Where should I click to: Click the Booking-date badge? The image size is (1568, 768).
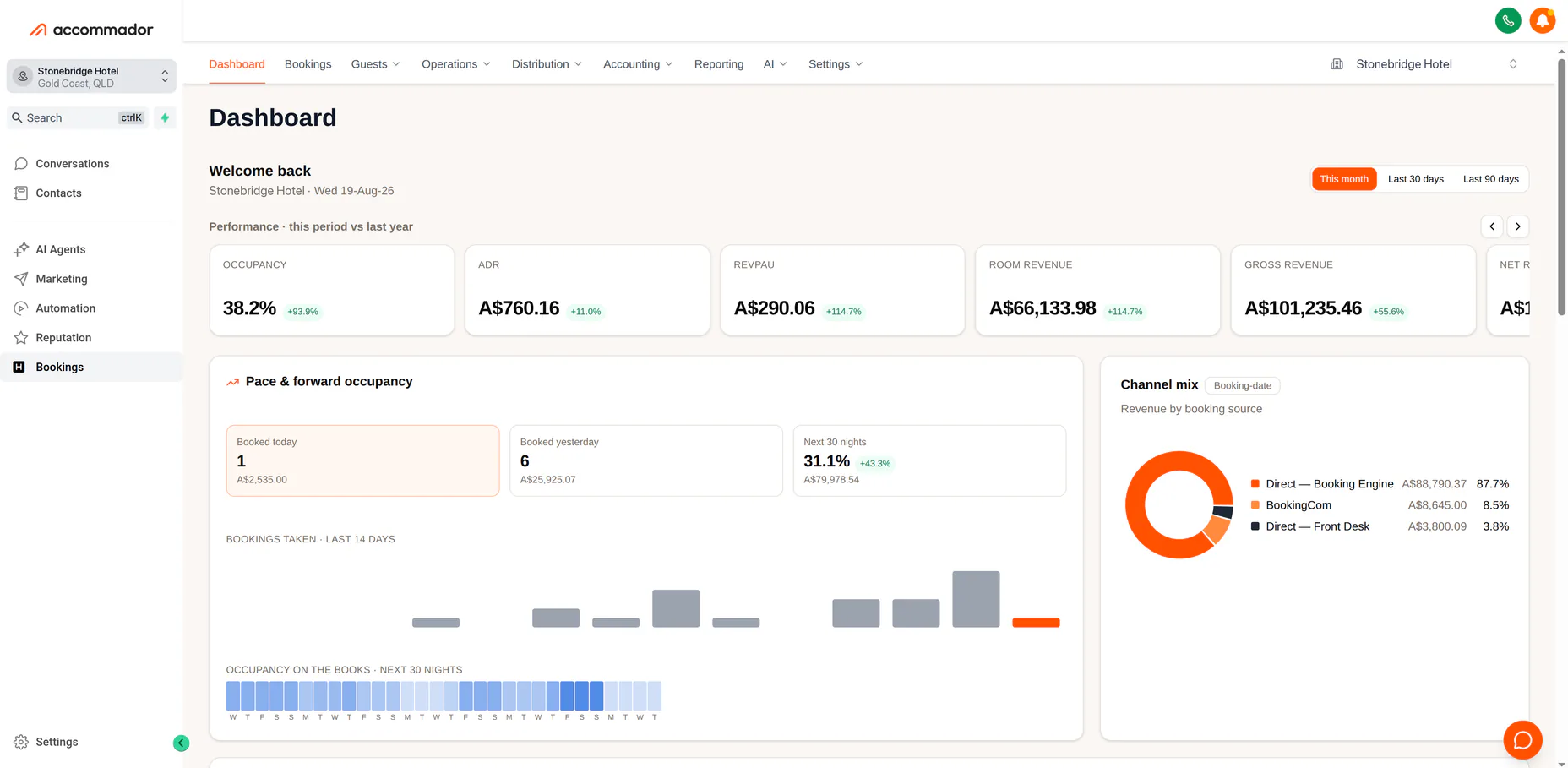[1242, 385]
